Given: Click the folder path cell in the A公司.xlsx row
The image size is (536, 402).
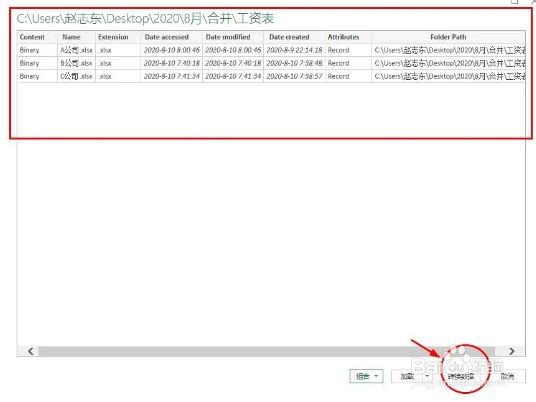Looking at the screenshot, I should 448,50.
